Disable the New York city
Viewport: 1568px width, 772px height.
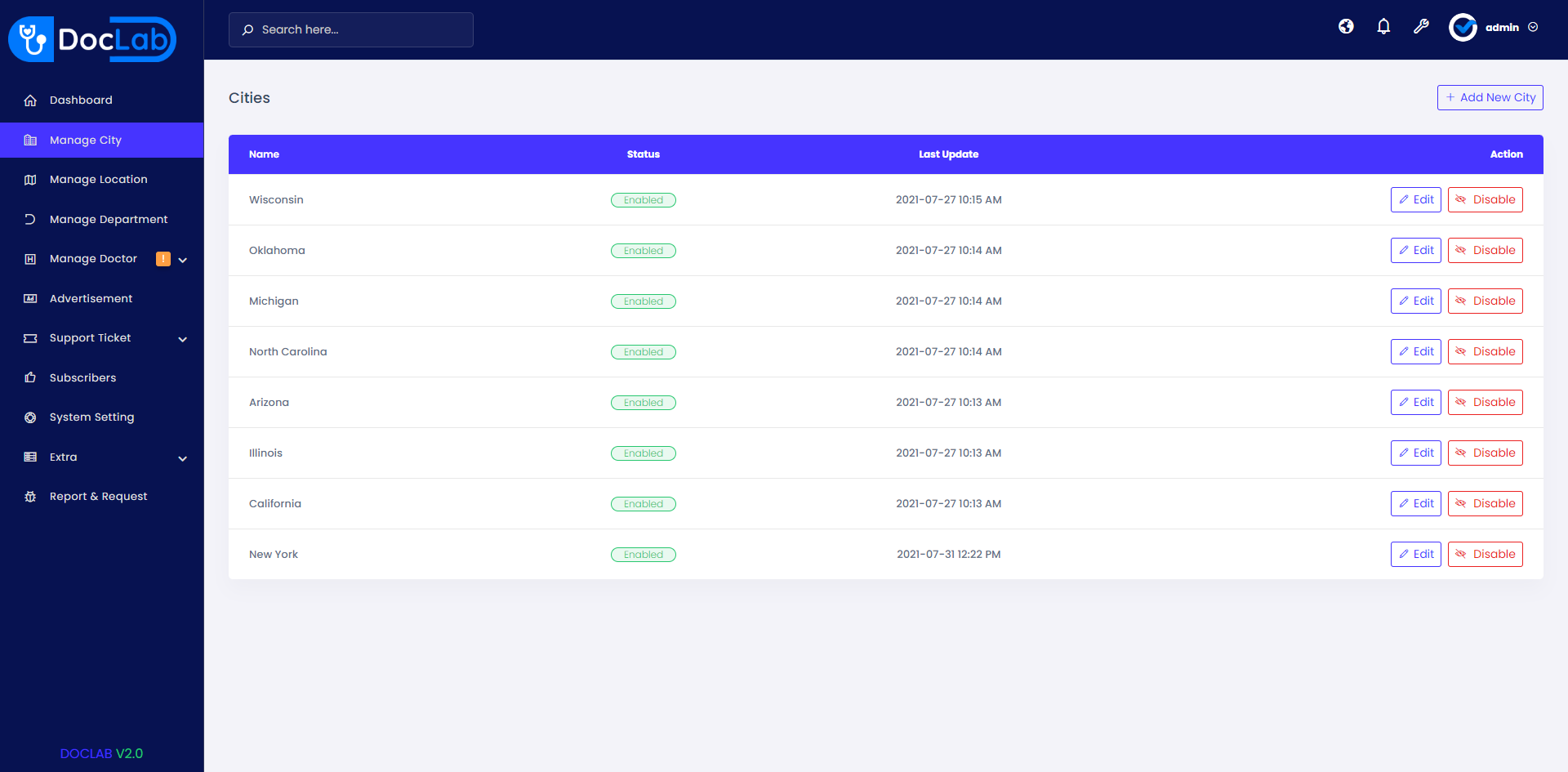1485,554
